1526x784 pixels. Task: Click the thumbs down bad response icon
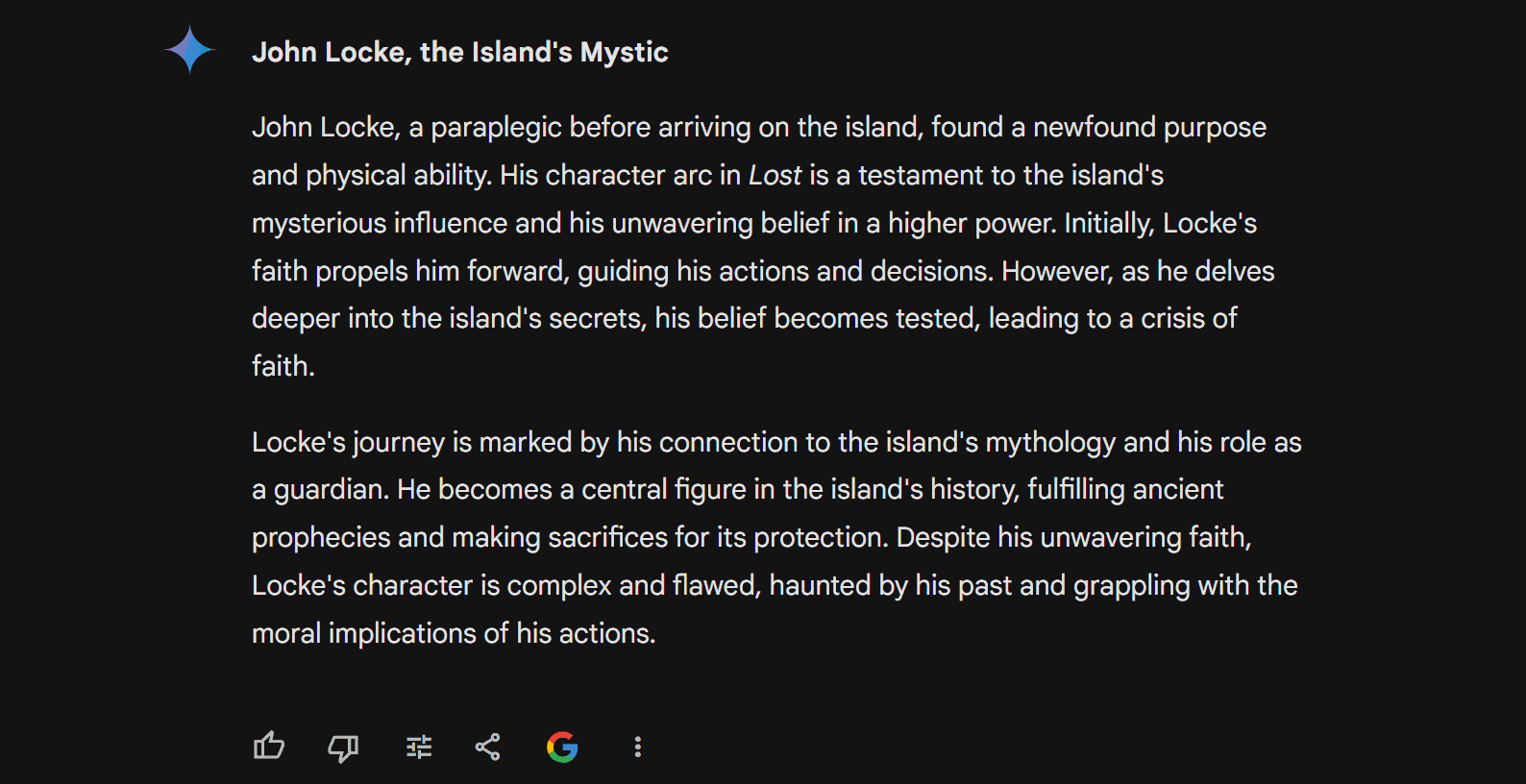coord(343,747)
